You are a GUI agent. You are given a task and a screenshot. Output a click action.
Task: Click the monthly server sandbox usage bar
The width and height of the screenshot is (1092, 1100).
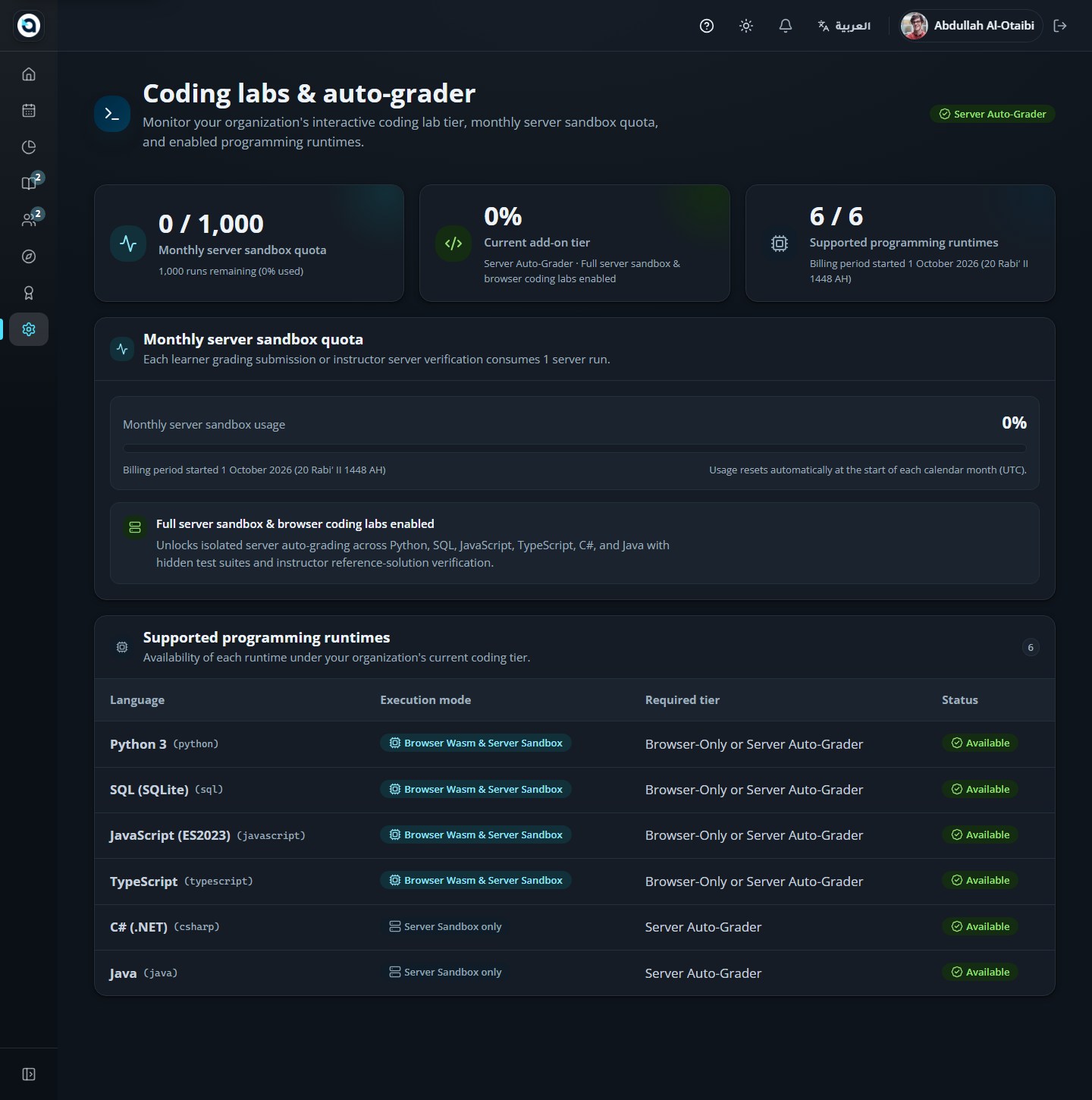[x=575, y=448]
